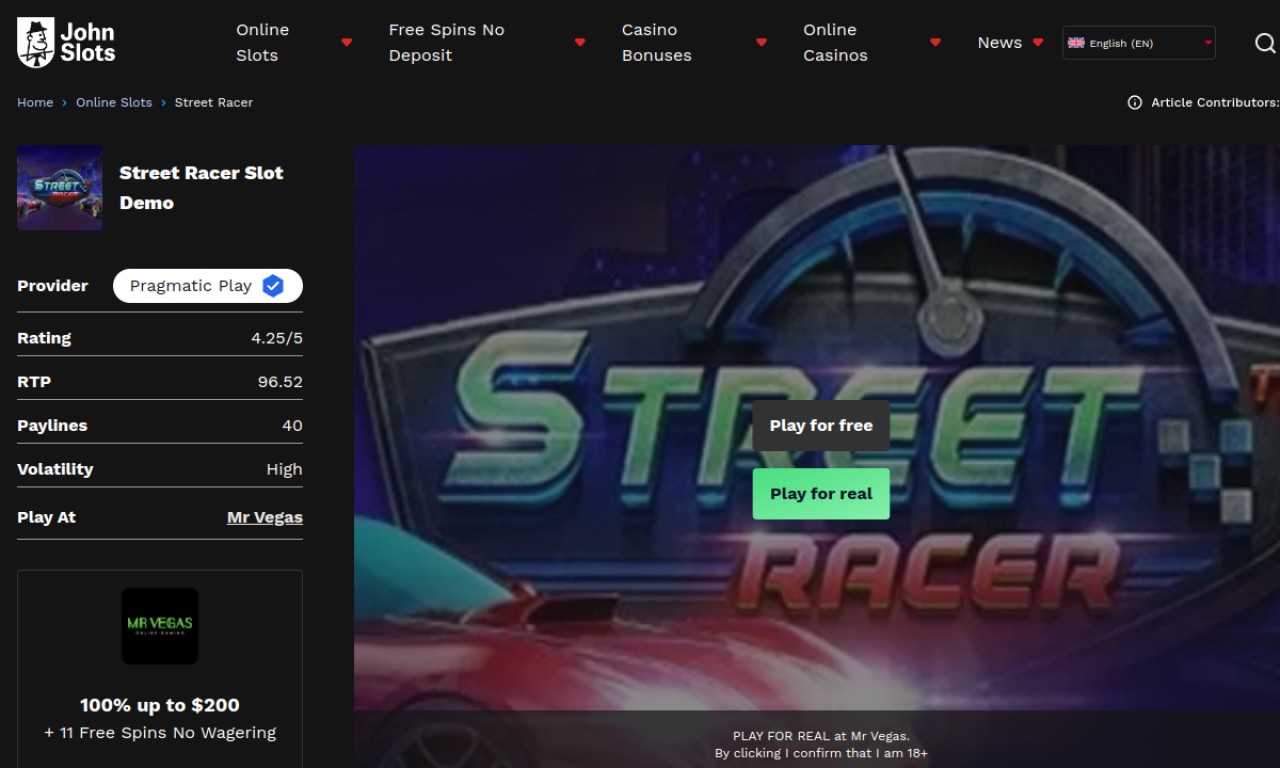
Task: Click the 11 Free Spins No Wagering text
Action: click(160, 733)
